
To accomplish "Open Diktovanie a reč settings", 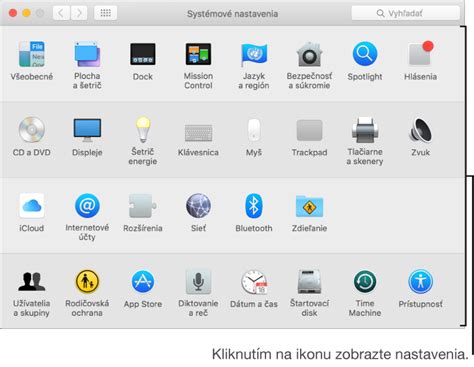I will 198,282.
